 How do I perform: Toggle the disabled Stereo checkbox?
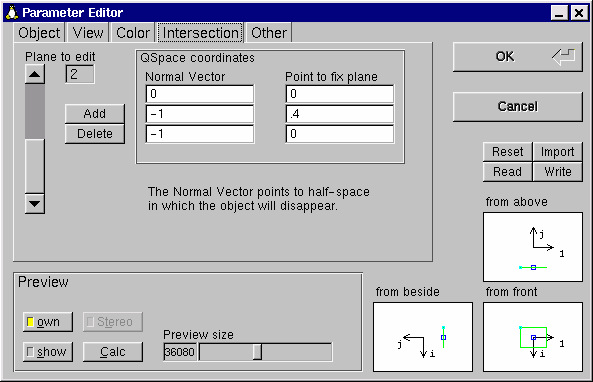[113, 322]
